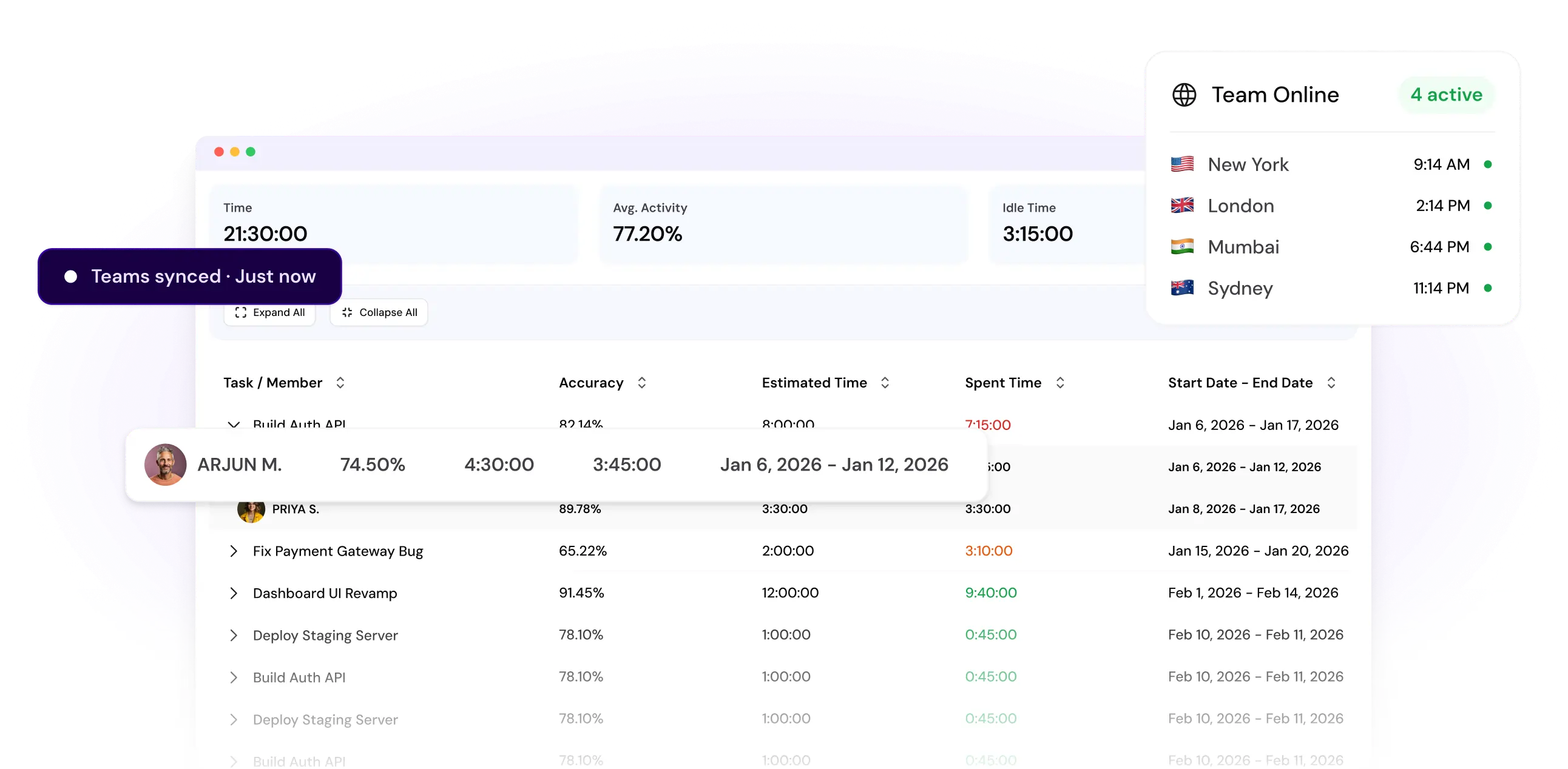Click the Idle Time 3:15:00 card
Screen dimensions: 1568x769
pos(1068,224)
